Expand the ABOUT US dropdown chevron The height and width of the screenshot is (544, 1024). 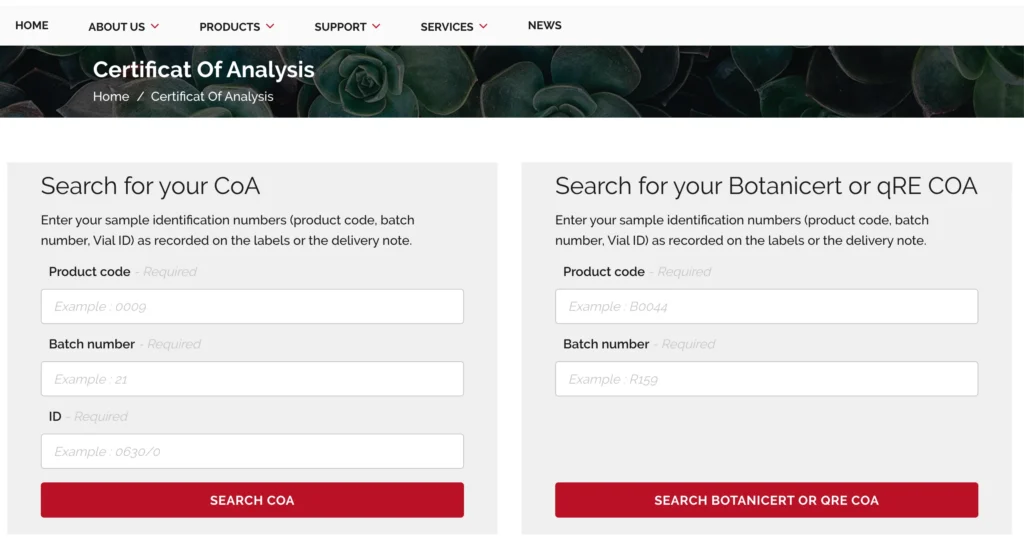[155, 27]
